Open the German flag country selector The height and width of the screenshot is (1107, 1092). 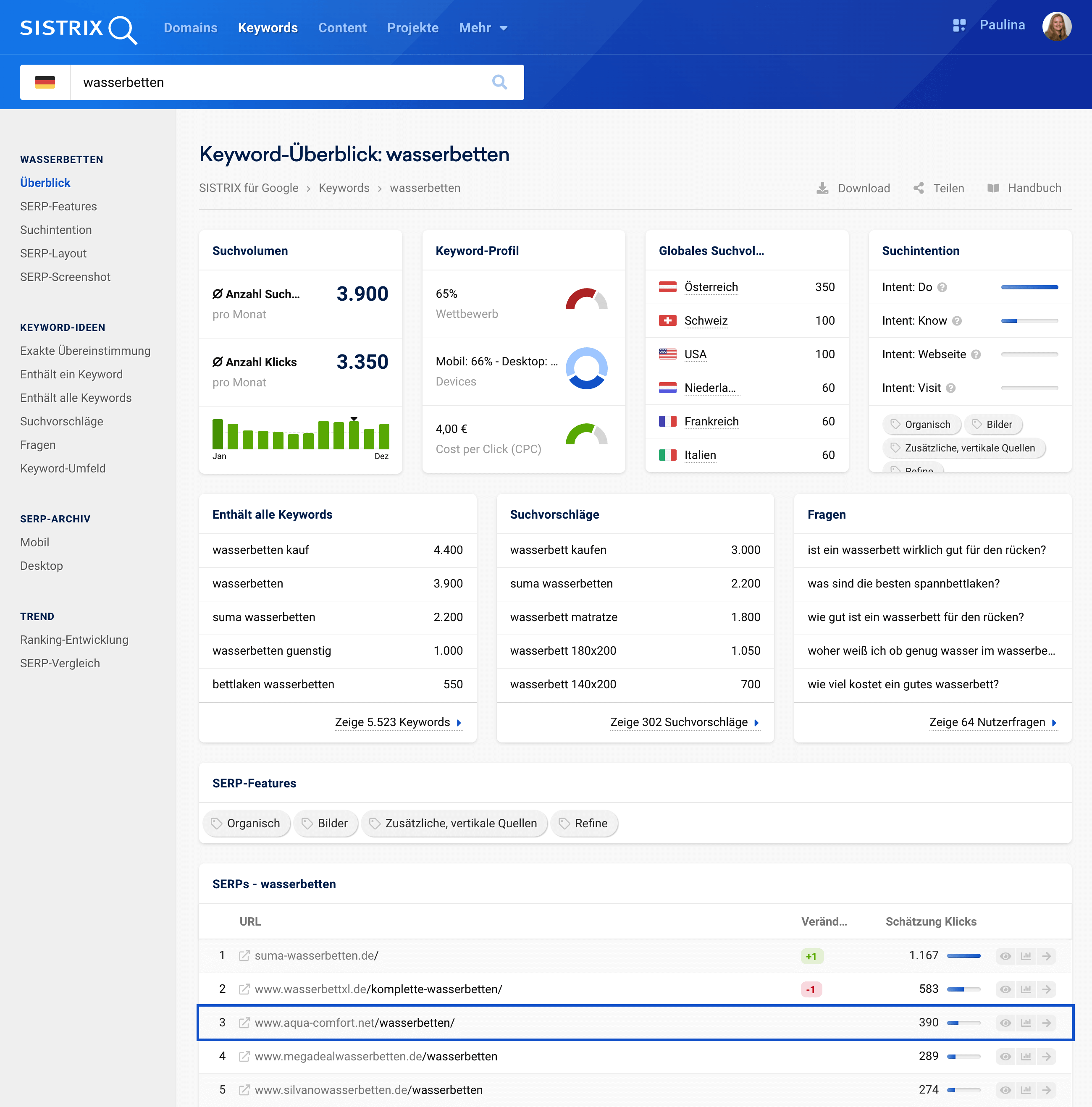point(45,82)
